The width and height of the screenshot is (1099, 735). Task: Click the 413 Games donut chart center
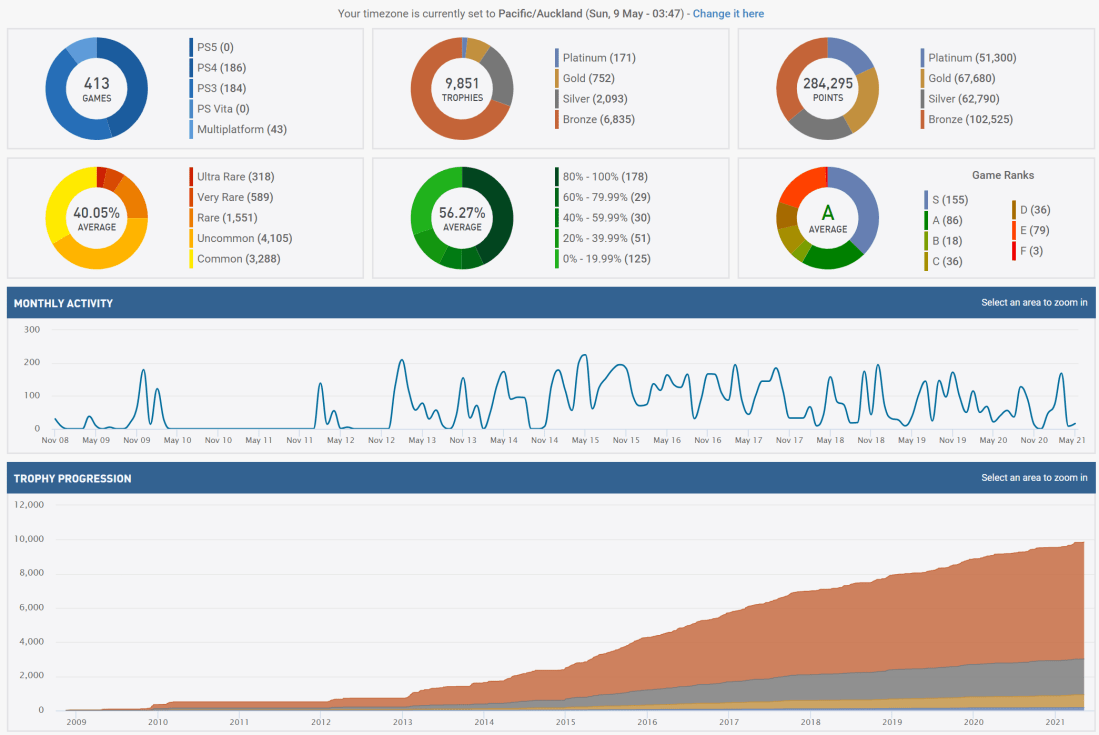(x=97, y=88)
